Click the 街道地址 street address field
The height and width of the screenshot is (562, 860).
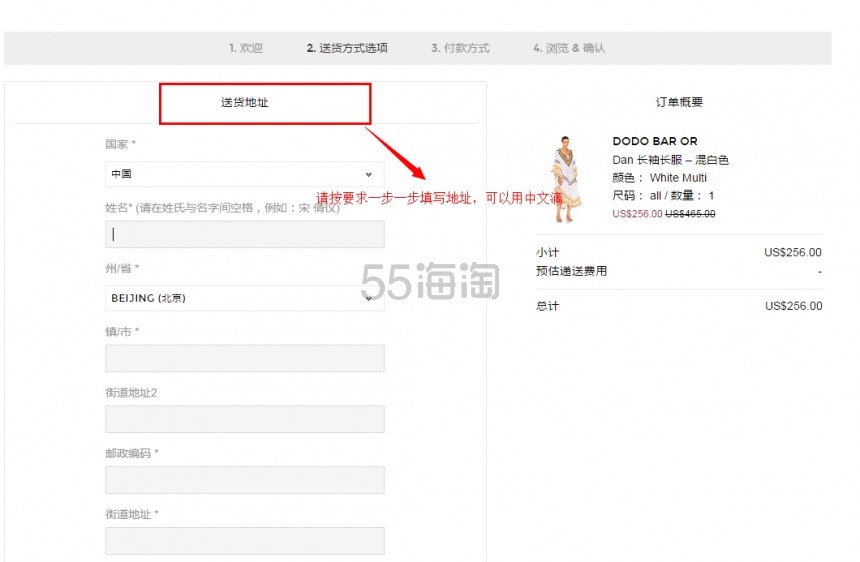point(245,541)
